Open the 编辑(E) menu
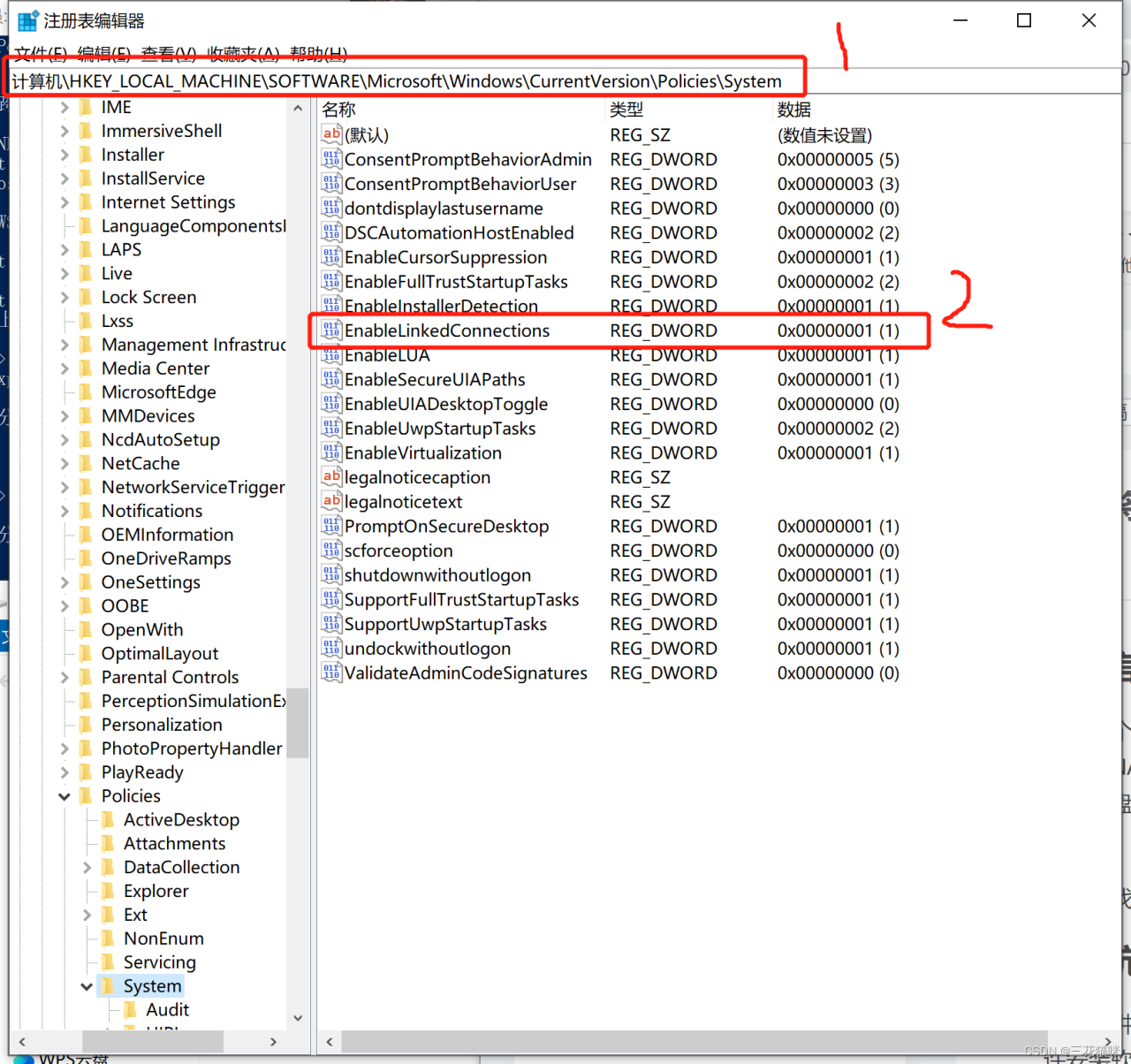Screen dimensions: 1131x1064 click(104, 55)
